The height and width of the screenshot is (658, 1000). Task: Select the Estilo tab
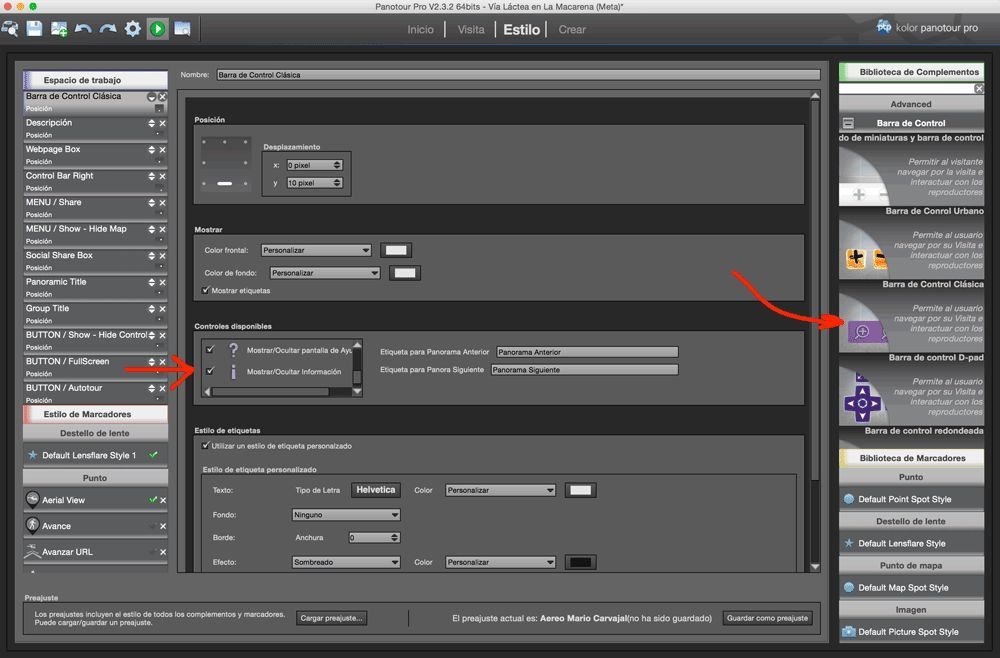coord(521,29)
